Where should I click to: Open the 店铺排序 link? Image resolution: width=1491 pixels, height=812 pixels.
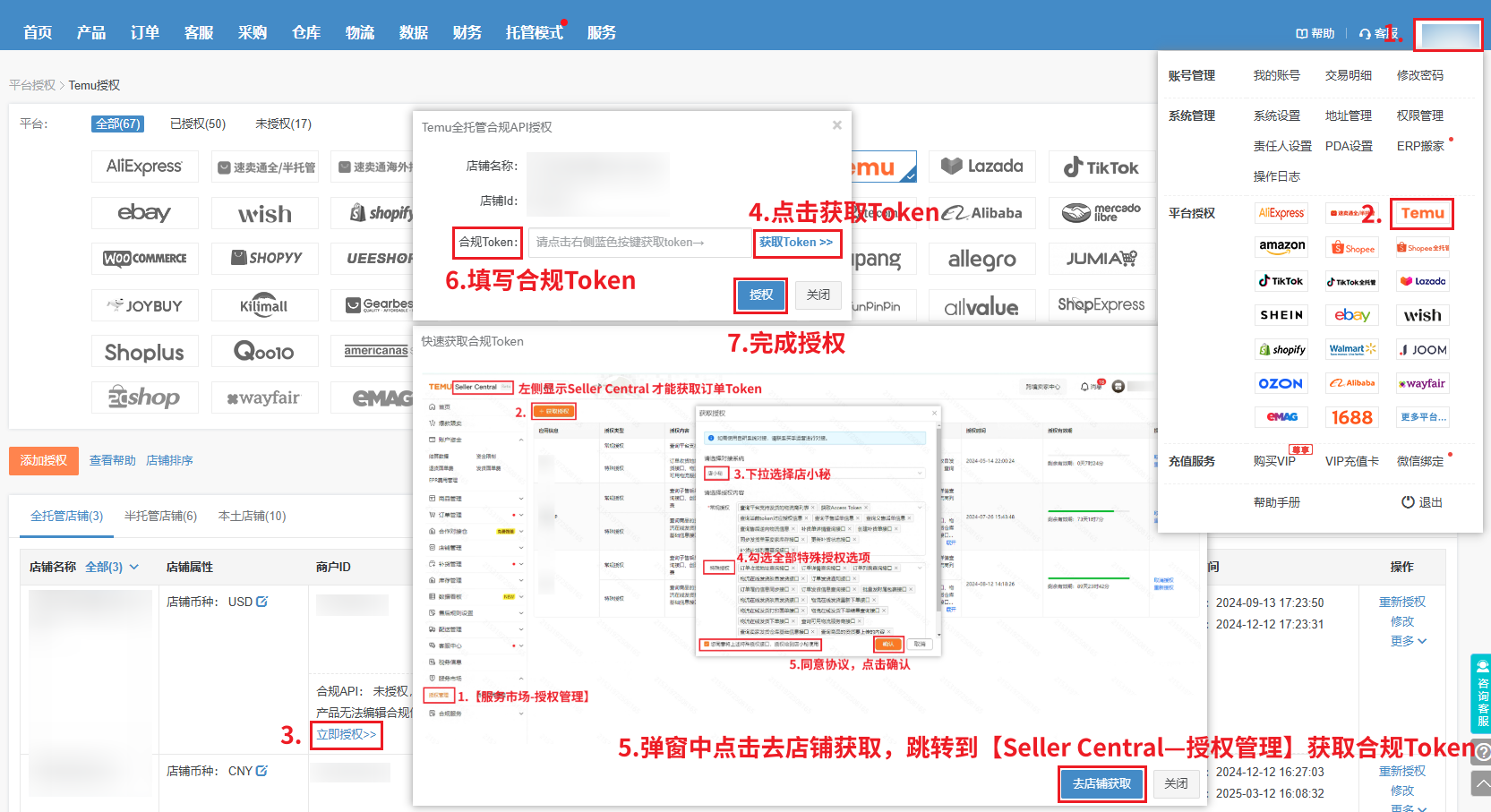(x=170, y=461)
